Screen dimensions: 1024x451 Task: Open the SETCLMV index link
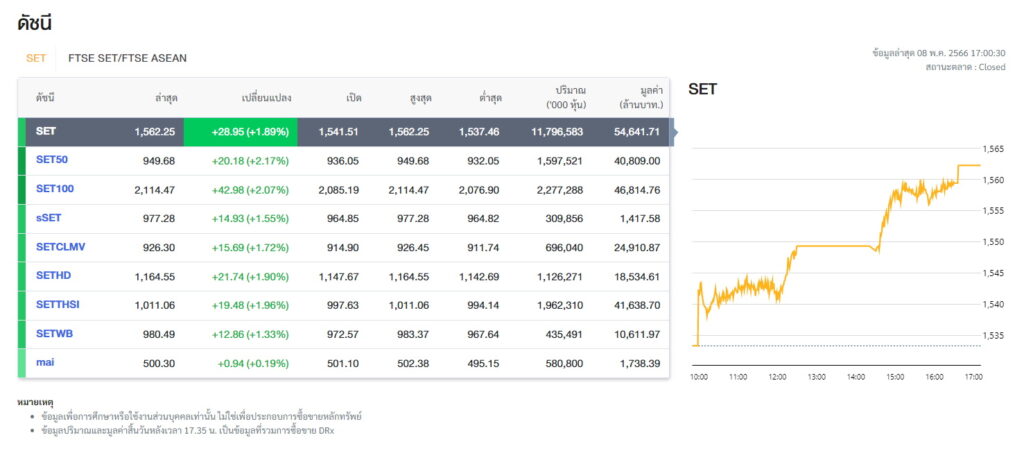coord(61,247)
